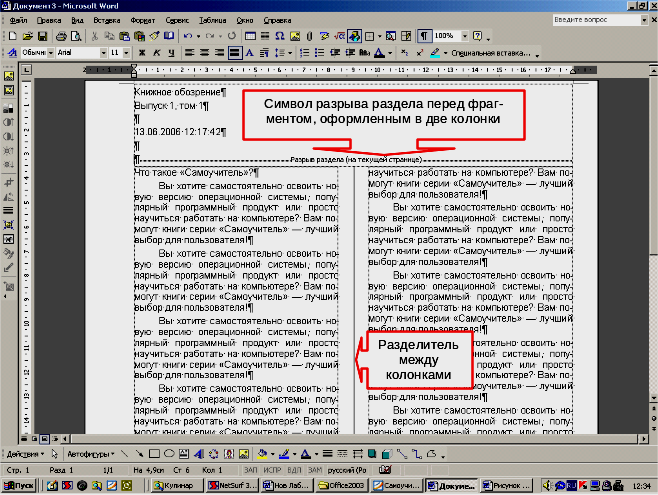Open the font size dropdown showing 11
The width and height of the screenshot is (658, 495).
coord(126,53)
